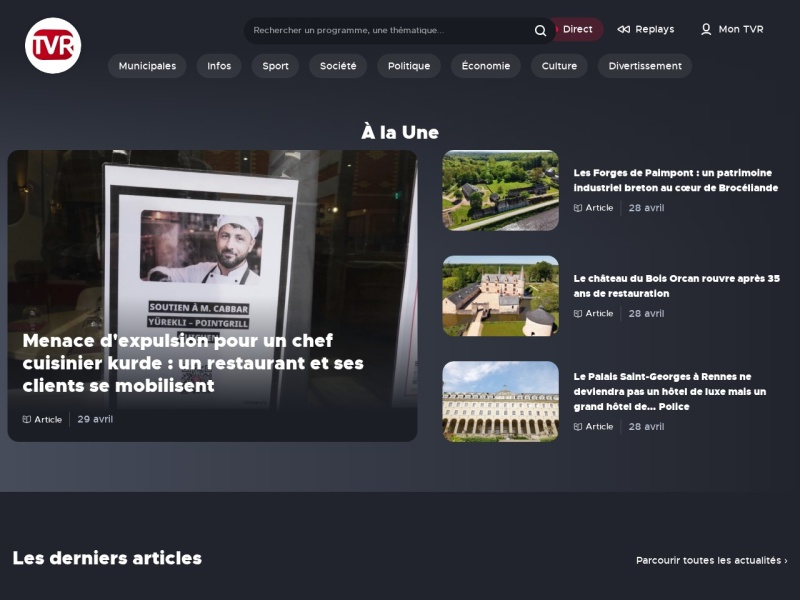Click the Article icon in the main headline card
This screenshot has height=600, width=800.
click(x=27, y=419)
